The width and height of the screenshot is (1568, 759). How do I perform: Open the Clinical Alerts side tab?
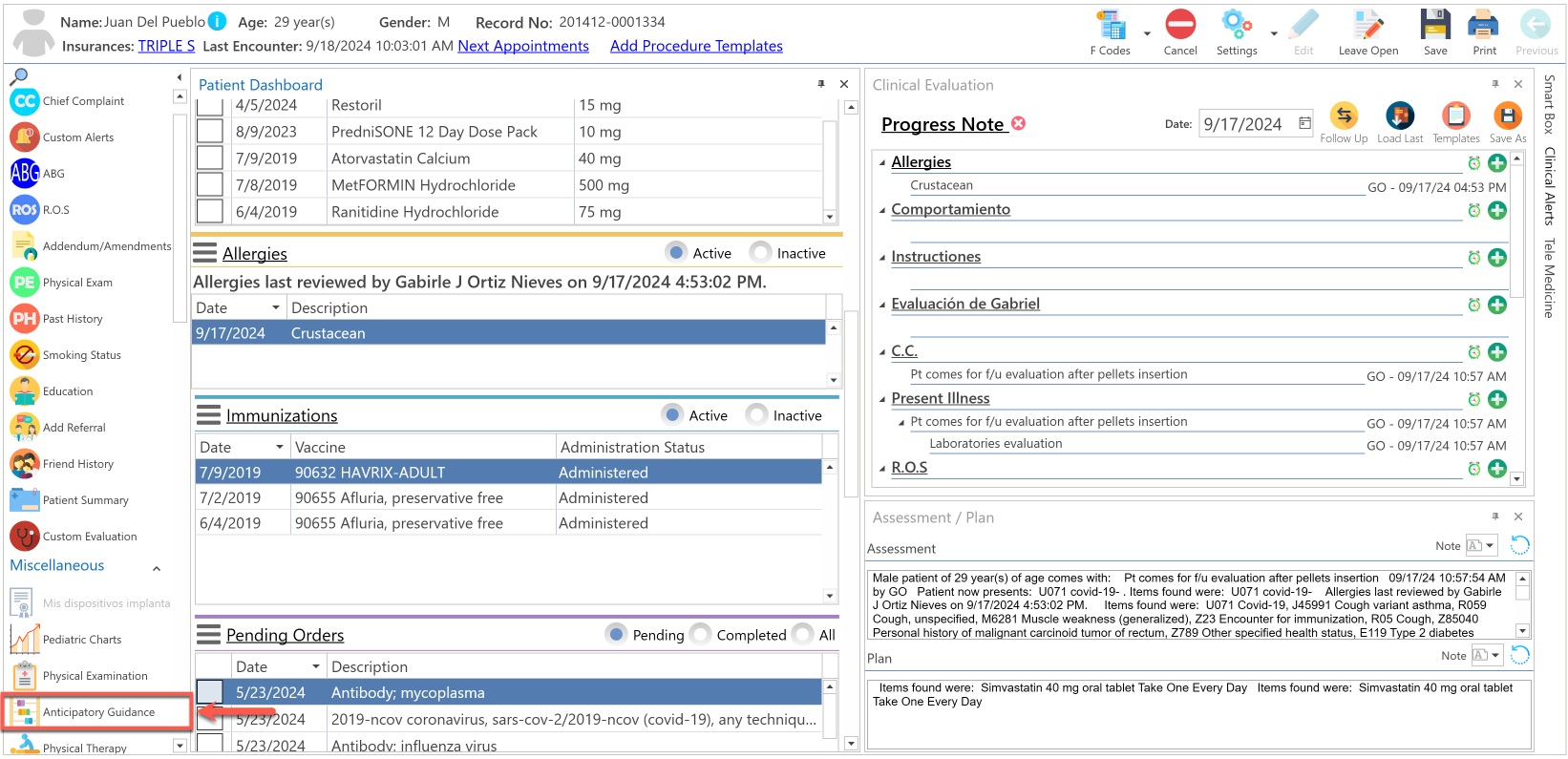1549,186
